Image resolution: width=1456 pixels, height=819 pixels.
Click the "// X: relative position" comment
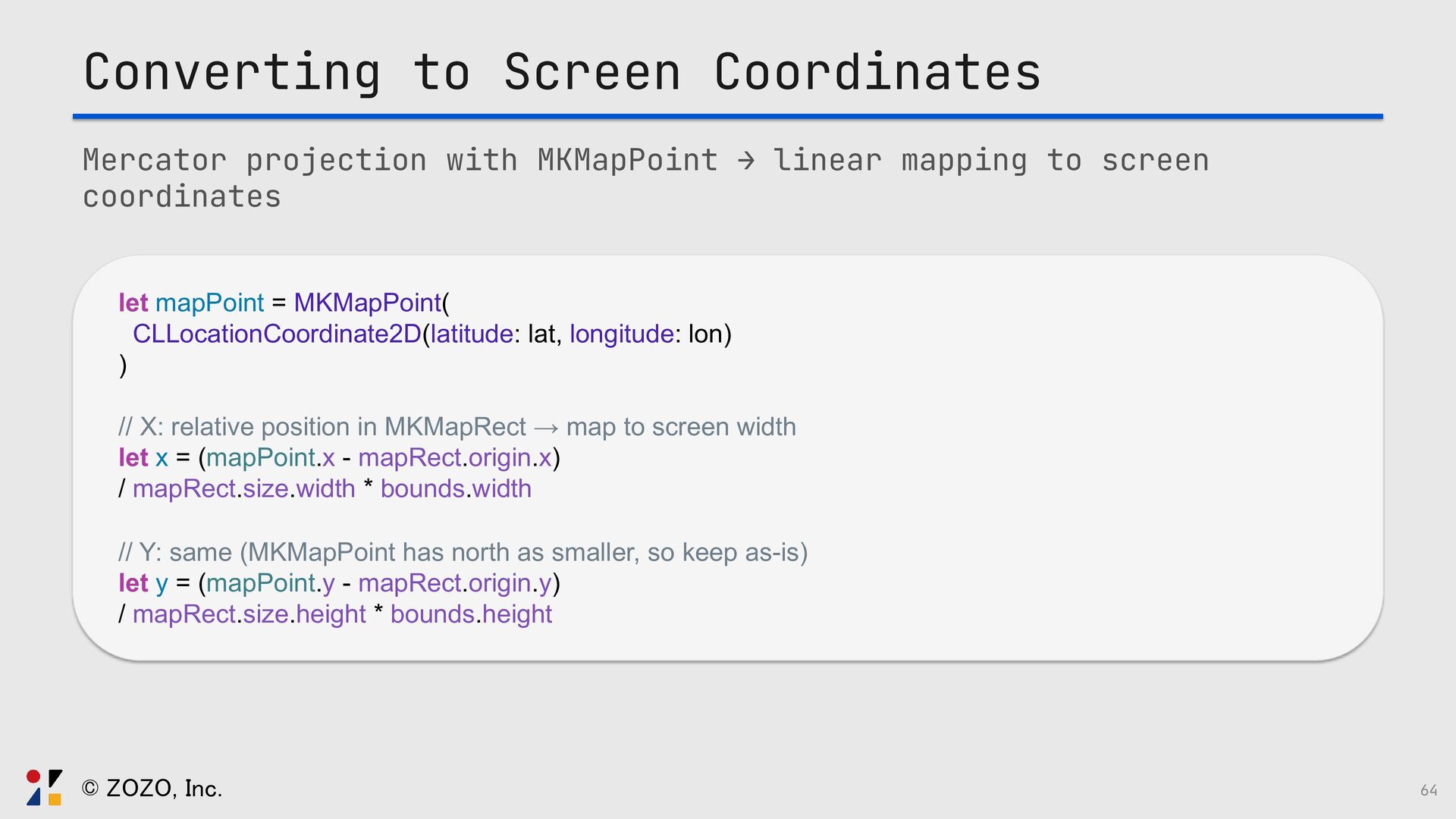pyautogui.click(x=322, y=427)
